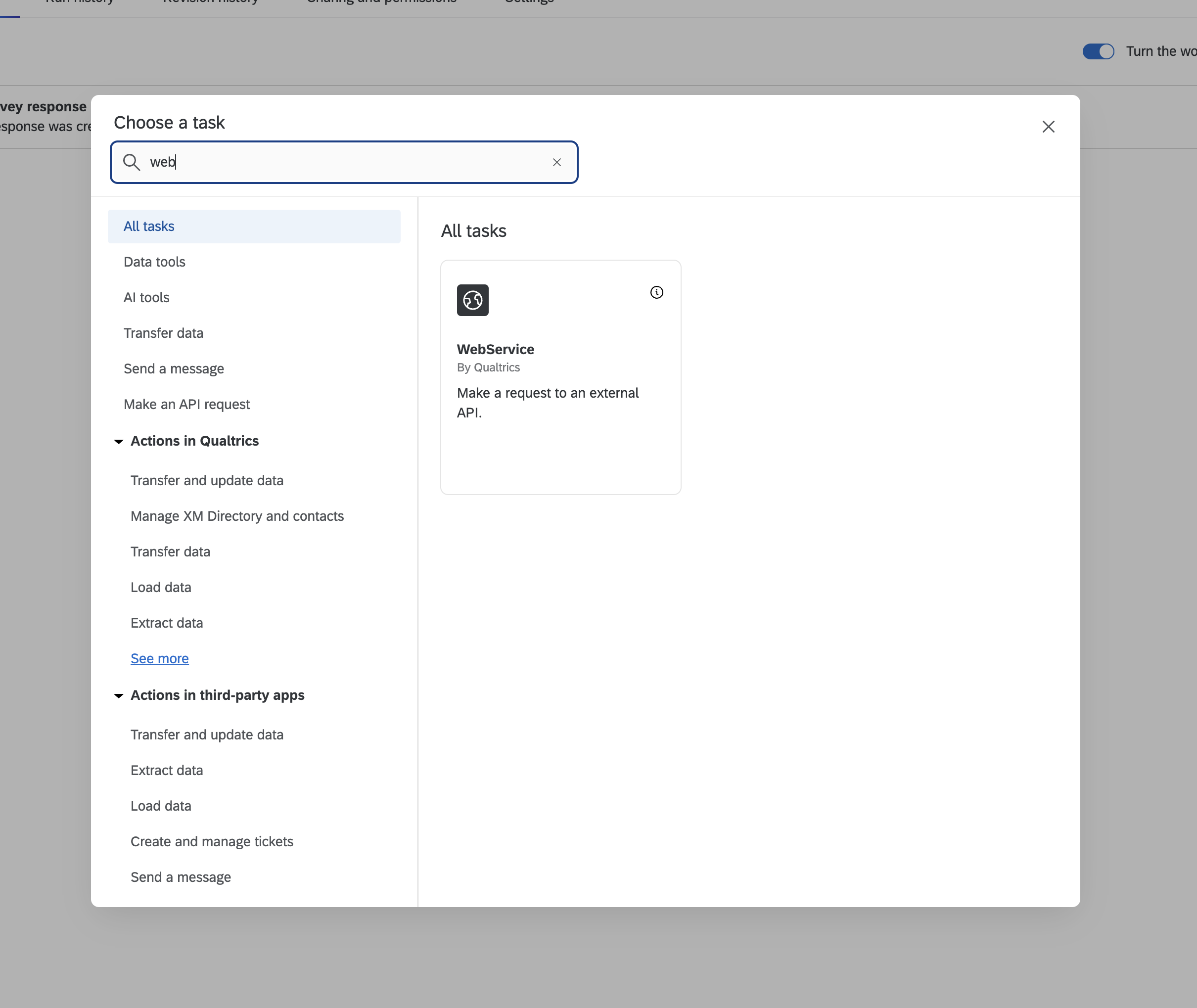The width and height of the screenshot is (1197, 1008).
Task: Open the AI tools category
Action: pos(146,297)
